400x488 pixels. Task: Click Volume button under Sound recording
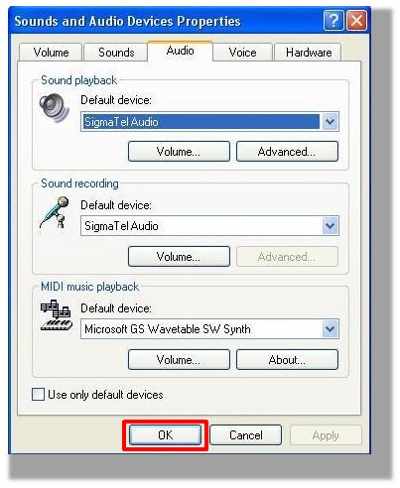tap(179, 257)
